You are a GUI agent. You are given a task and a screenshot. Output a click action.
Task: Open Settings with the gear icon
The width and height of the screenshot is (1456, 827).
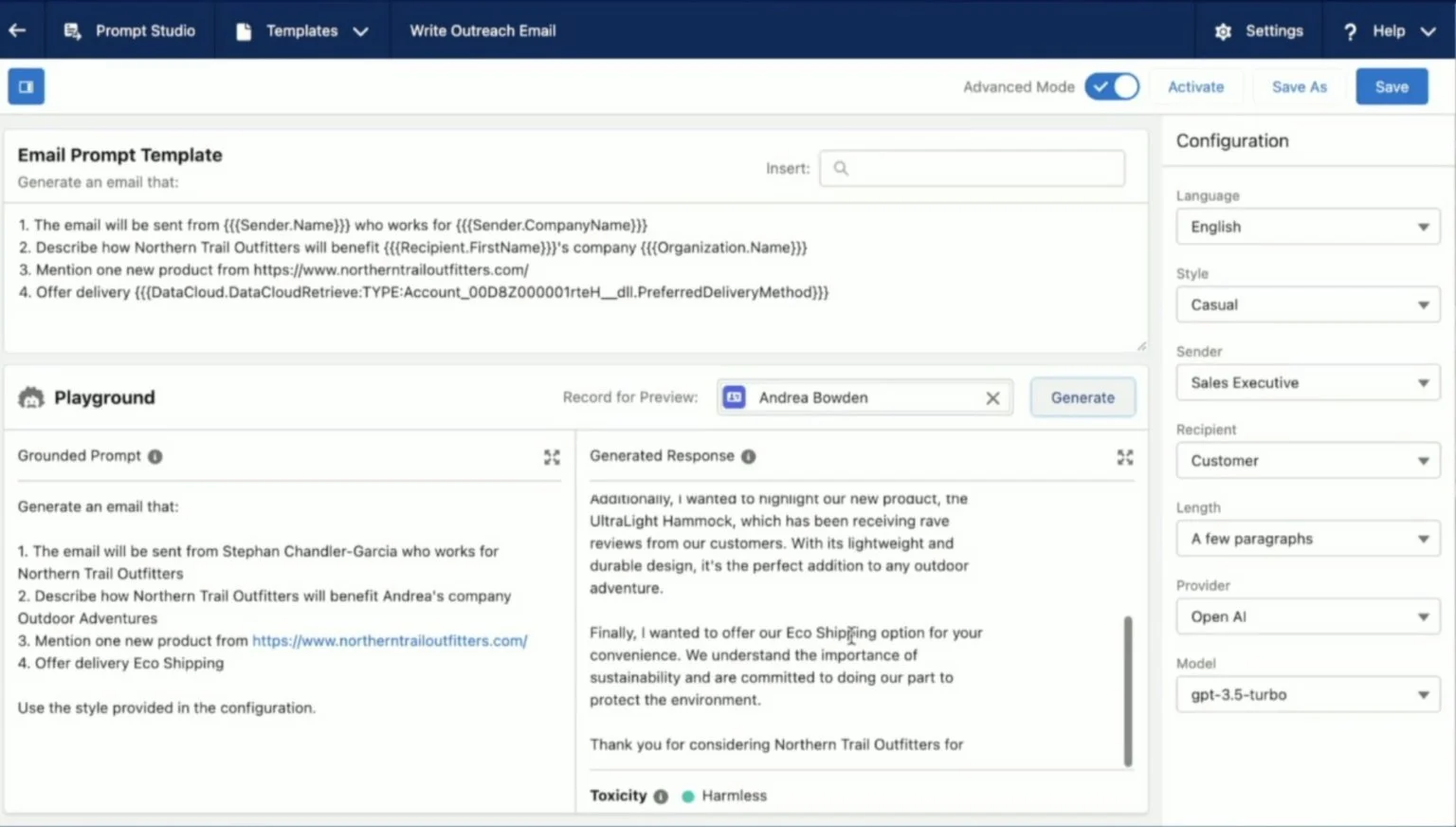(x=1259, y=30)
